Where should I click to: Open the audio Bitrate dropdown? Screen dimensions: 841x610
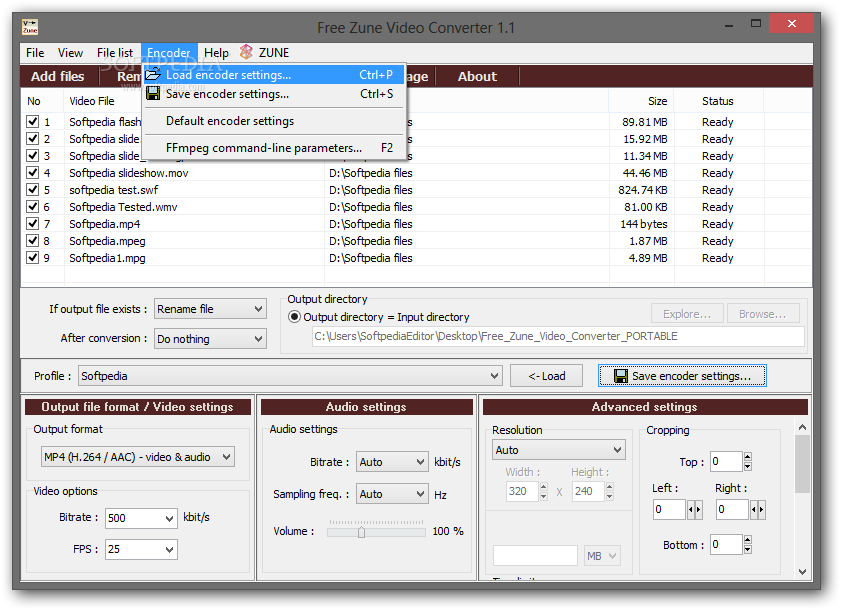(x=392, y=461)
